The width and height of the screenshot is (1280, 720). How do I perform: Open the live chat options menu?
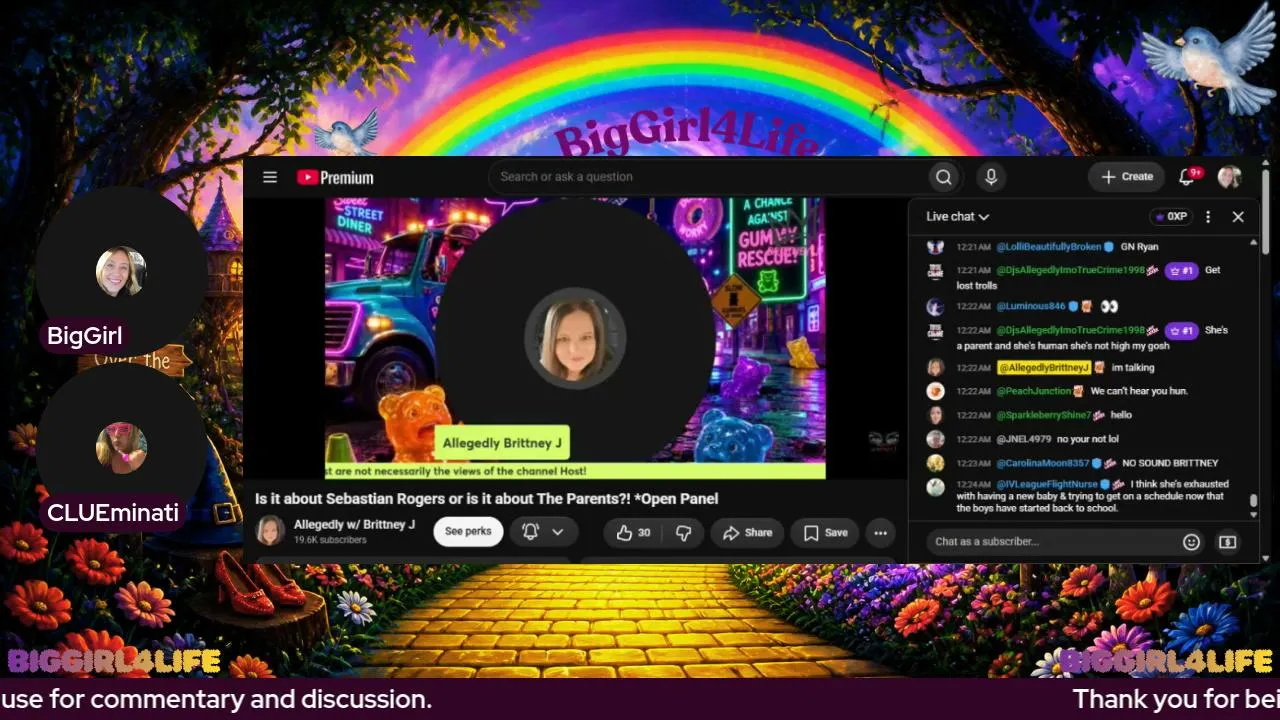pyautogui.click(x=1208, y=217)
